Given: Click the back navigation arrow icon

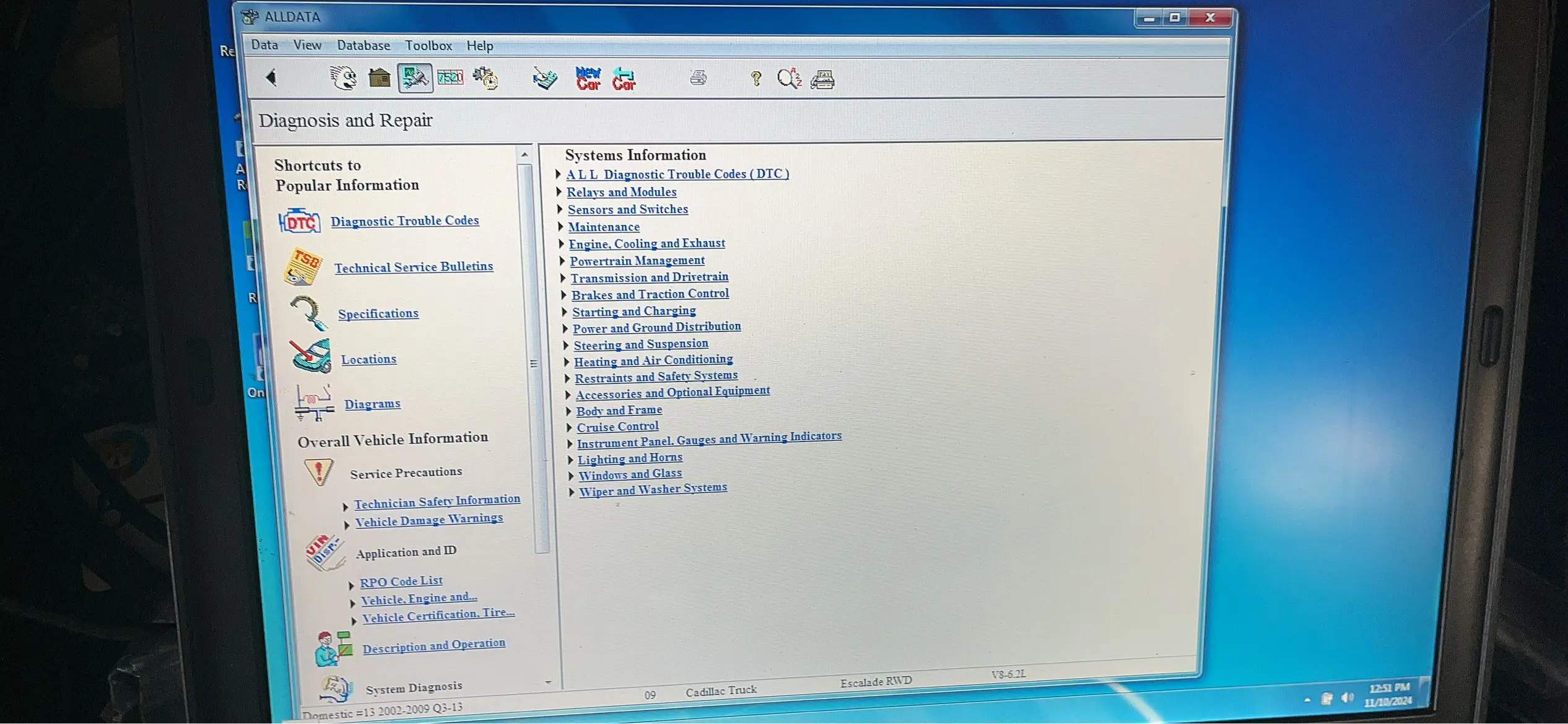Looking at the screenshot, I should (270, 78).
